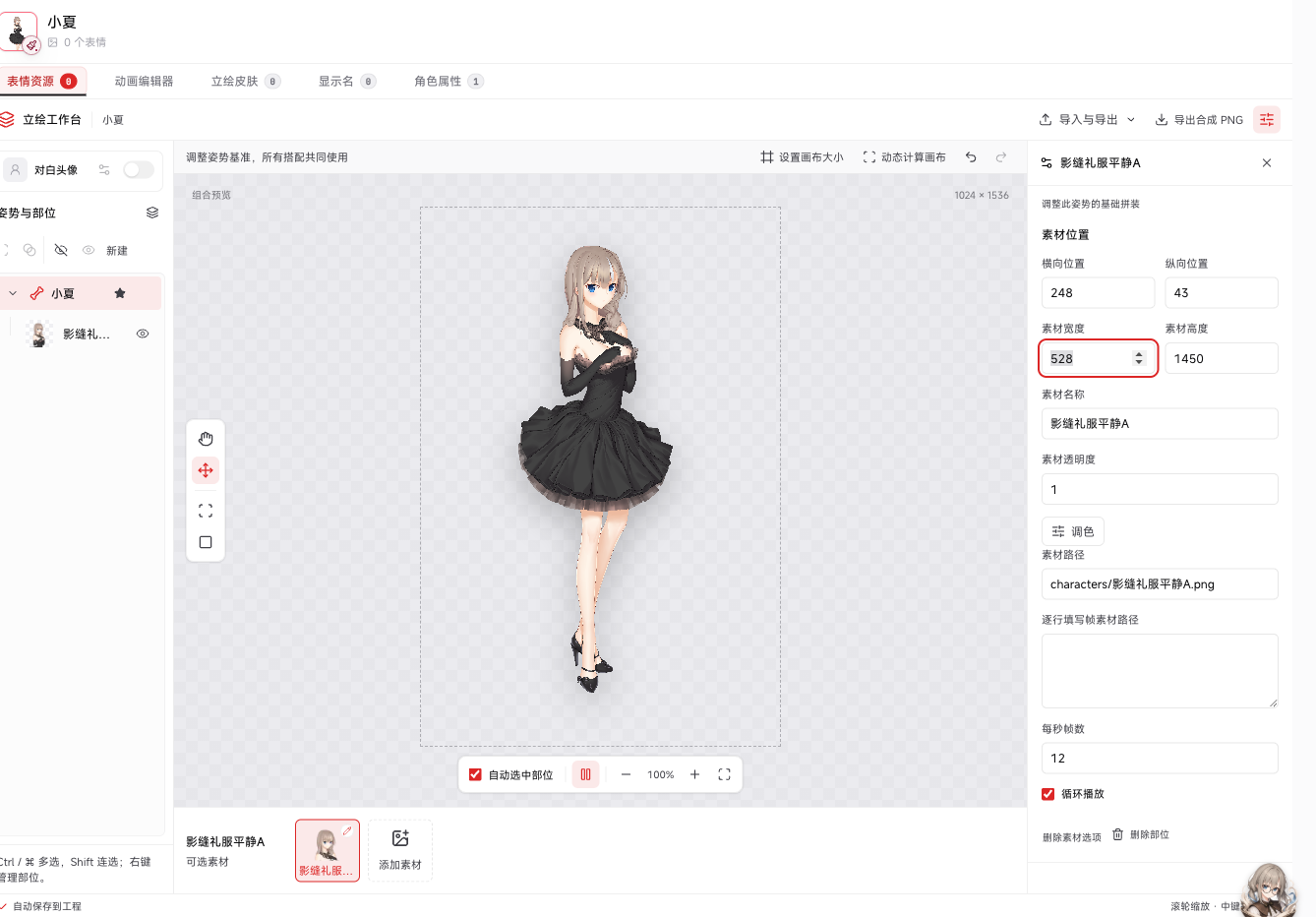The height and width of the screenshot is (917, 1316).
Task: Click 删除部位 button
Action: [x=1141, y=834]
